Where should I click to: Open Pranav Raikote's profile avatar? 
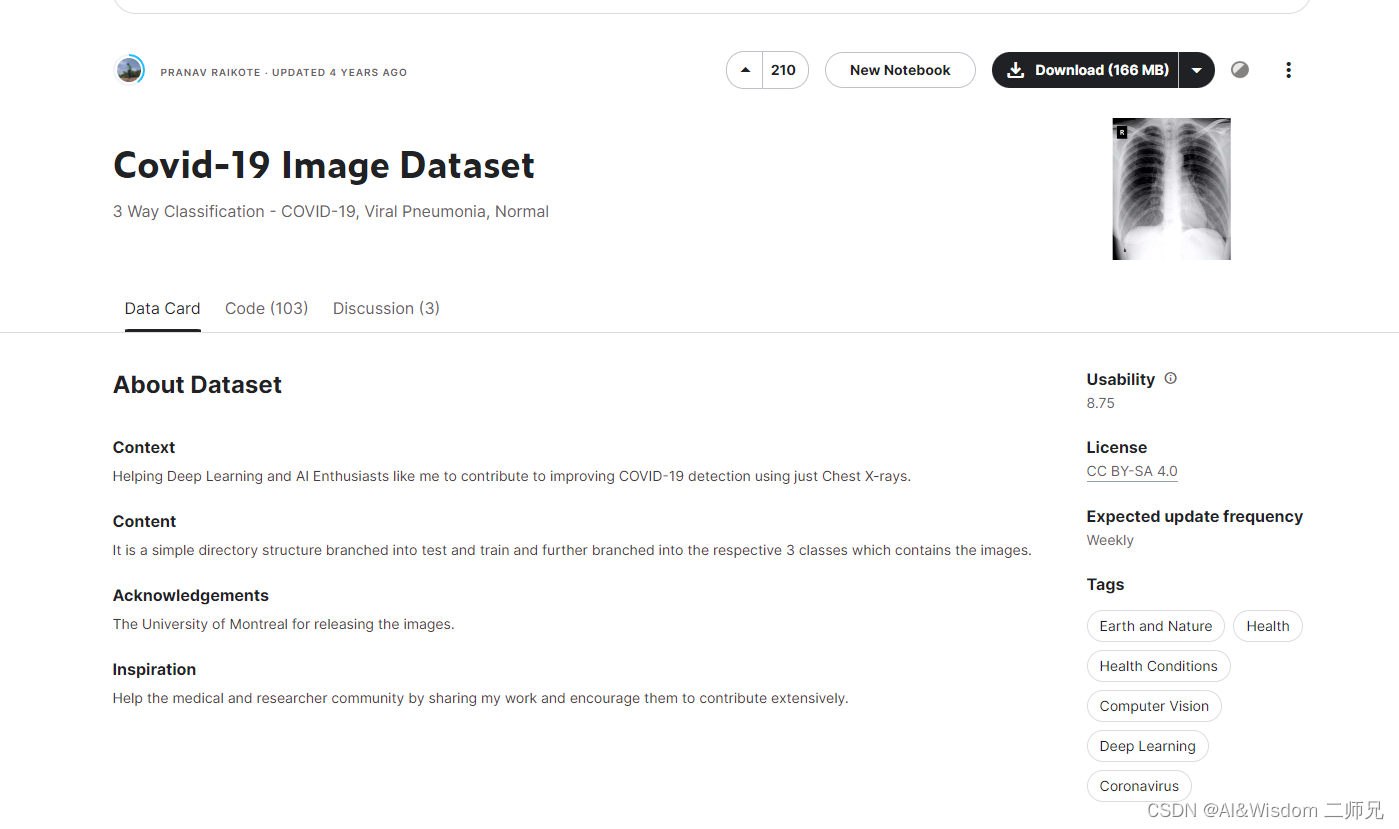tap(129, 70)
